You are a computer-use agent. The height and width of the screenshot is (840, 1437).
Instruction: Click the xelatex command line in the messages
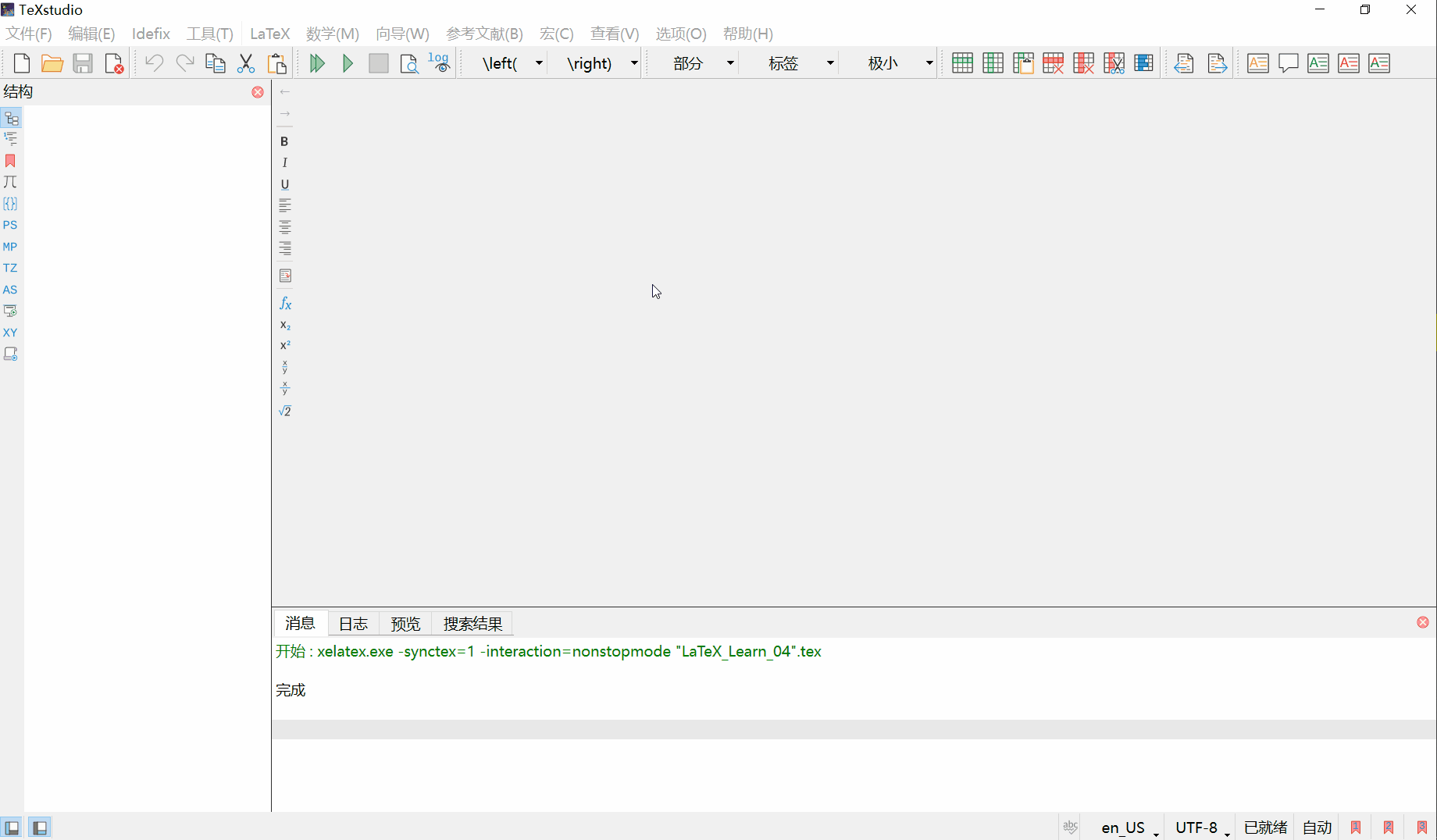tap(548, 651)
